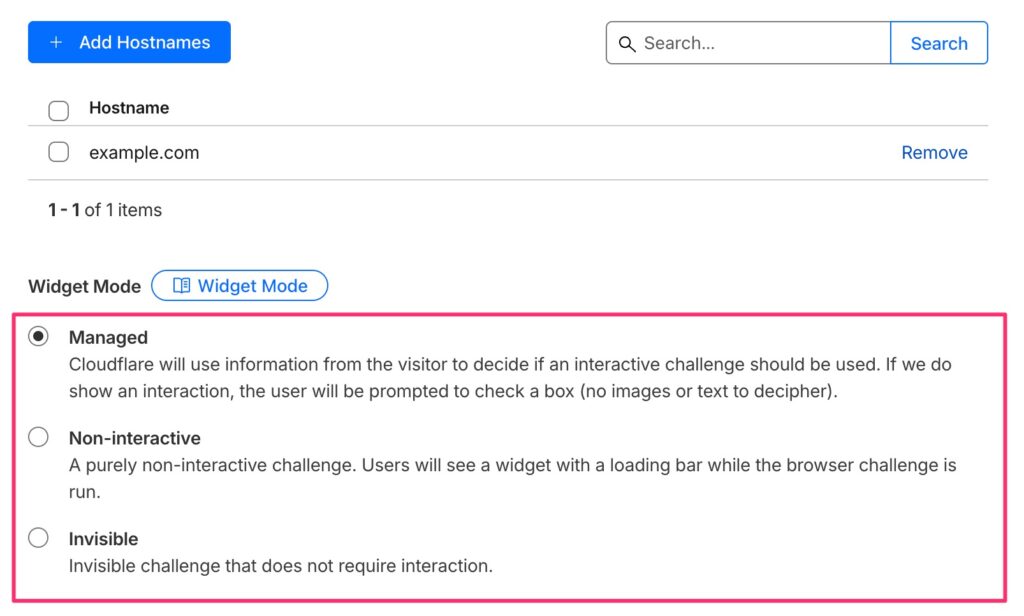
Task: Click the book icon in Widget Mode button
Action: click(x=181, y=286)
